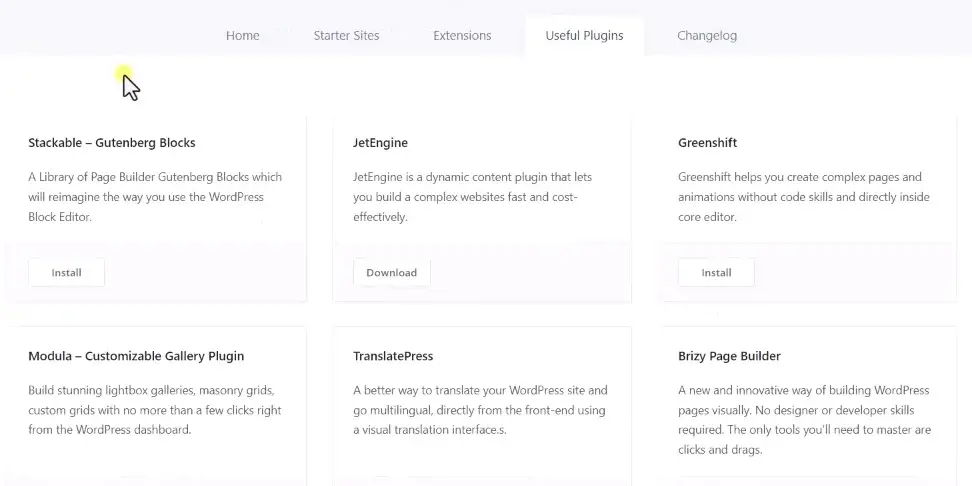972x486 pixels.
Task: Click the Stackable – Gutenberg Blocks title
Action: 112,143
